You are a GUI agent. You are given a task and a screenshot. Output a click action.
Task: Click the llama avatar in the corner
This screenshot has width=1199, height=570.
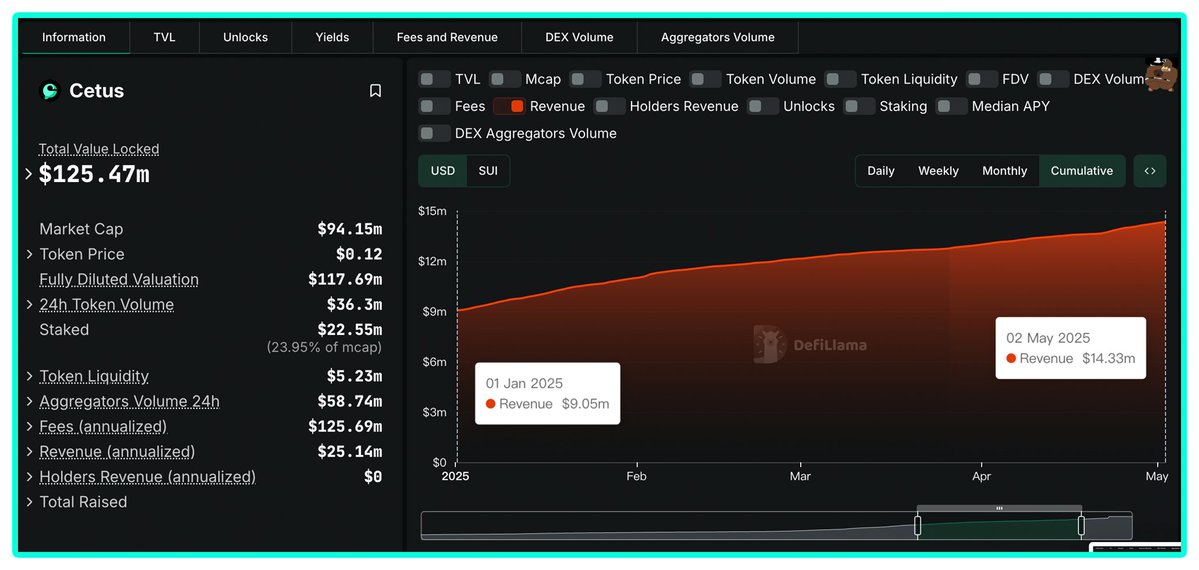click(1161, 74)
